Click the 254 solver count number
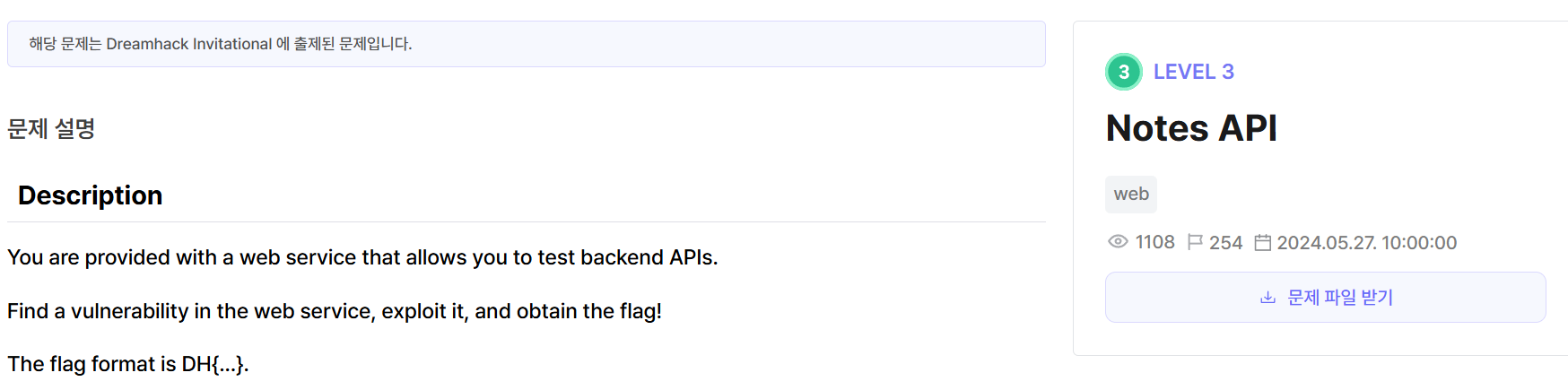Image resolution: width=1568 pixels, height=390 pixels. pyautogui.click(x=1225, y=243)
